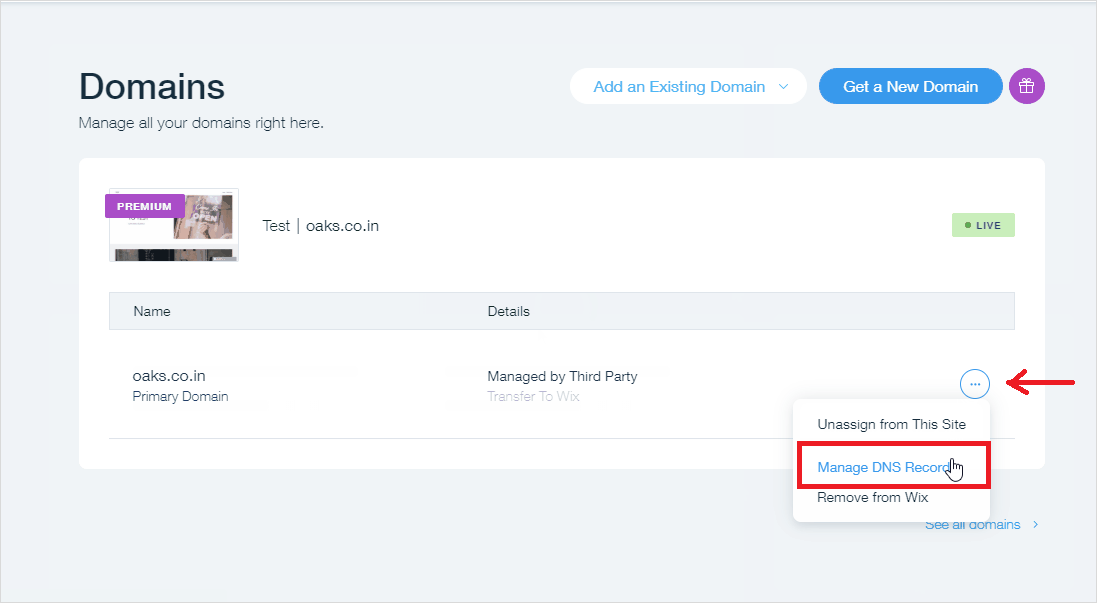Click the Test | oaks.co.in site title
This screenshot has height=603, width=1097.
pos(320,226)
